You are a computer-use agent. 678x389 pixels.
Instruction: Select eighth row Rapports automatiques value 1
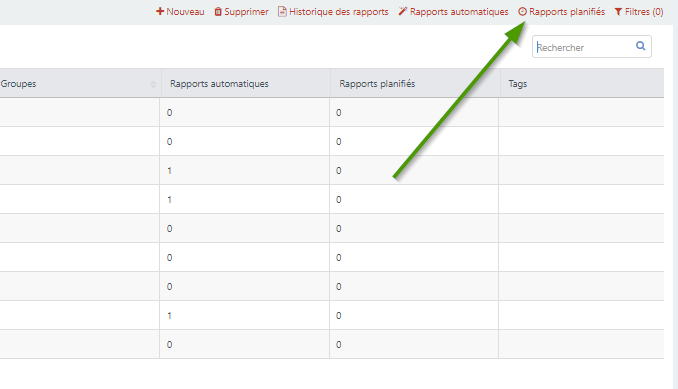(170, 316)
